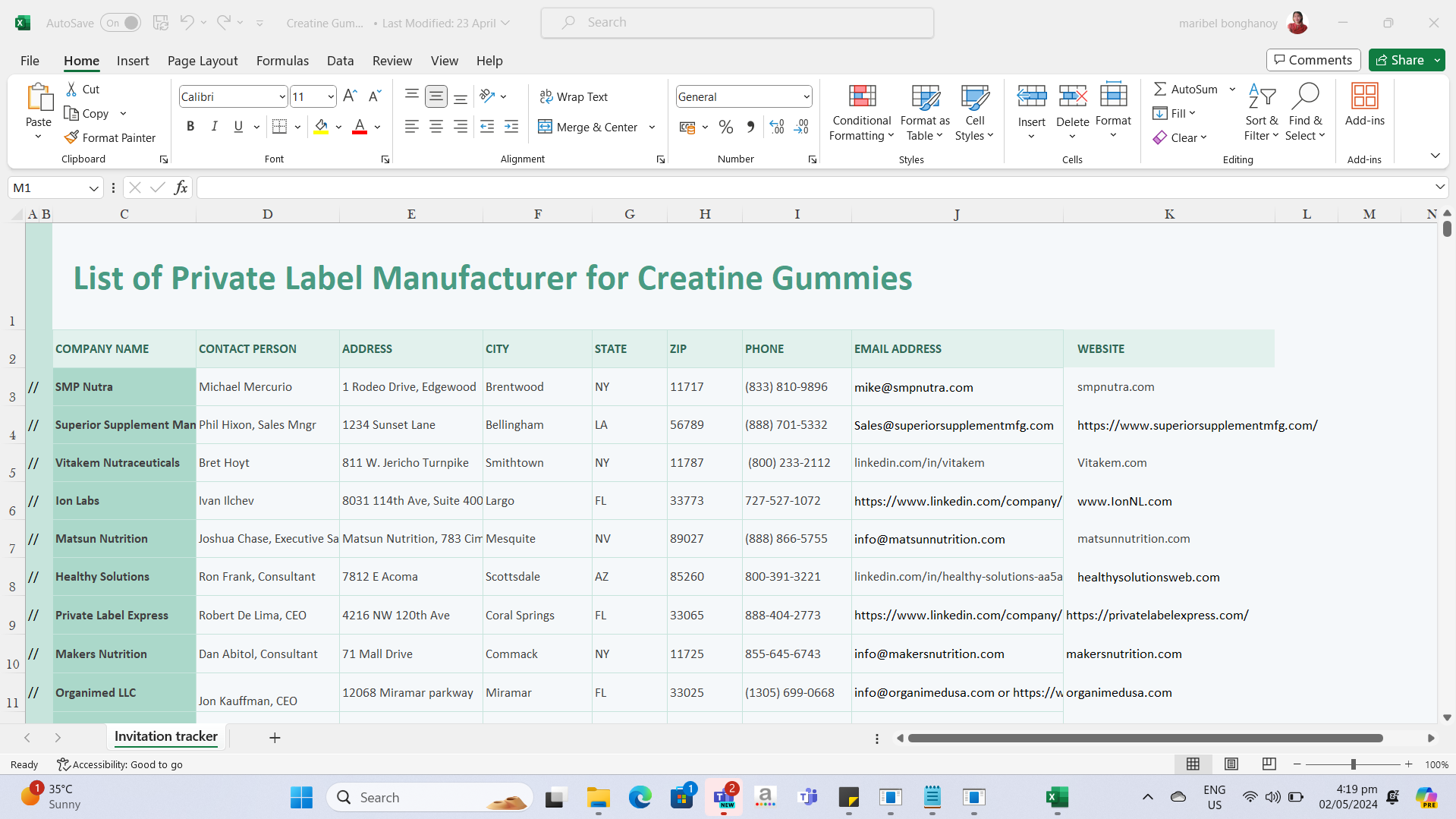Open the Formulas ribbon tab

(282, 61)
